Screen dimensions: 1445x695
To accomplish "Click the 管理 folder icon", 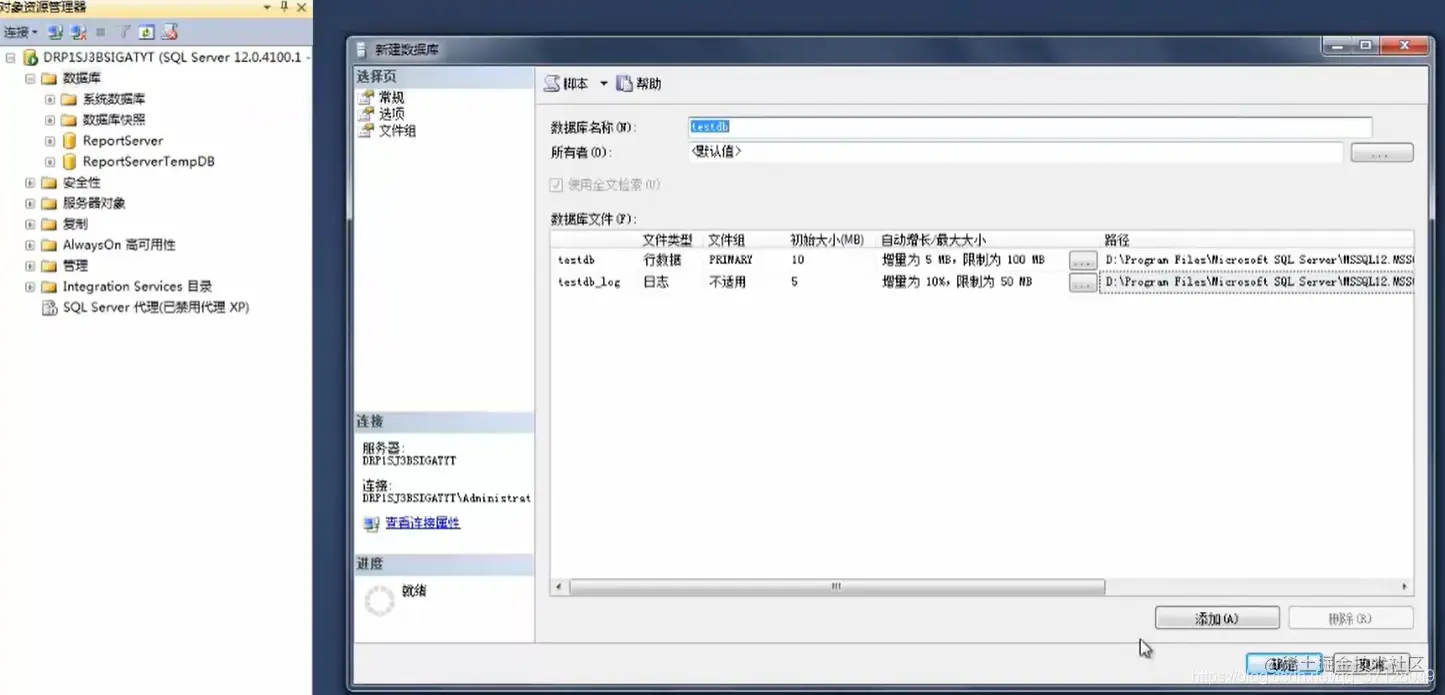I will (49, 266).
